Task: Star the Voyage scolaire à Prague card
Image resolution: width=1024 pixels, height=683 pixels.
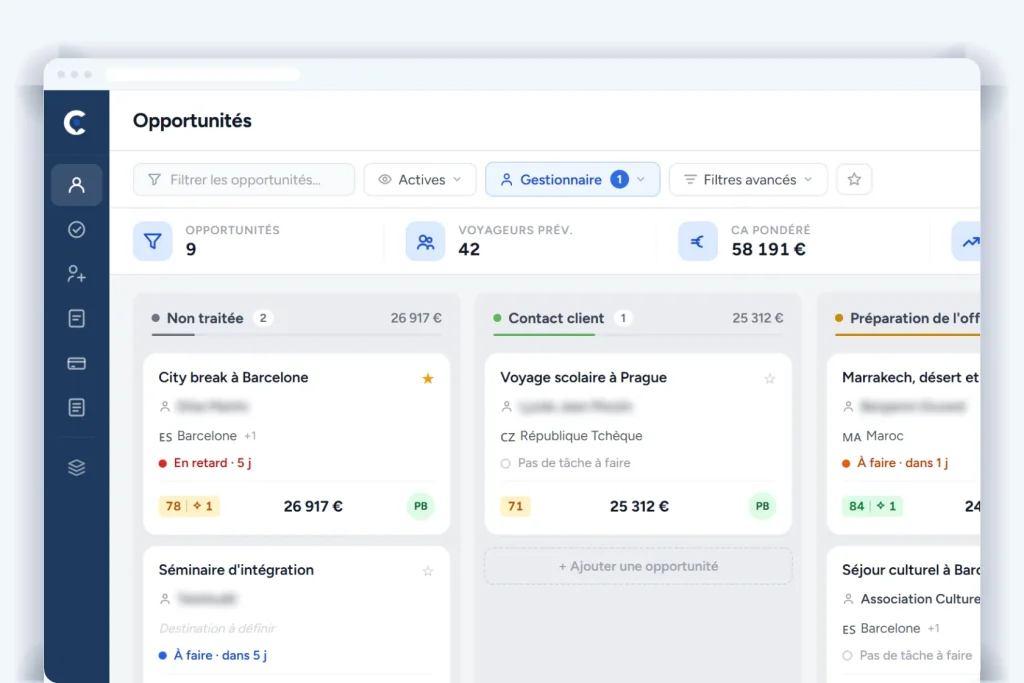Action: click(770, 379)
